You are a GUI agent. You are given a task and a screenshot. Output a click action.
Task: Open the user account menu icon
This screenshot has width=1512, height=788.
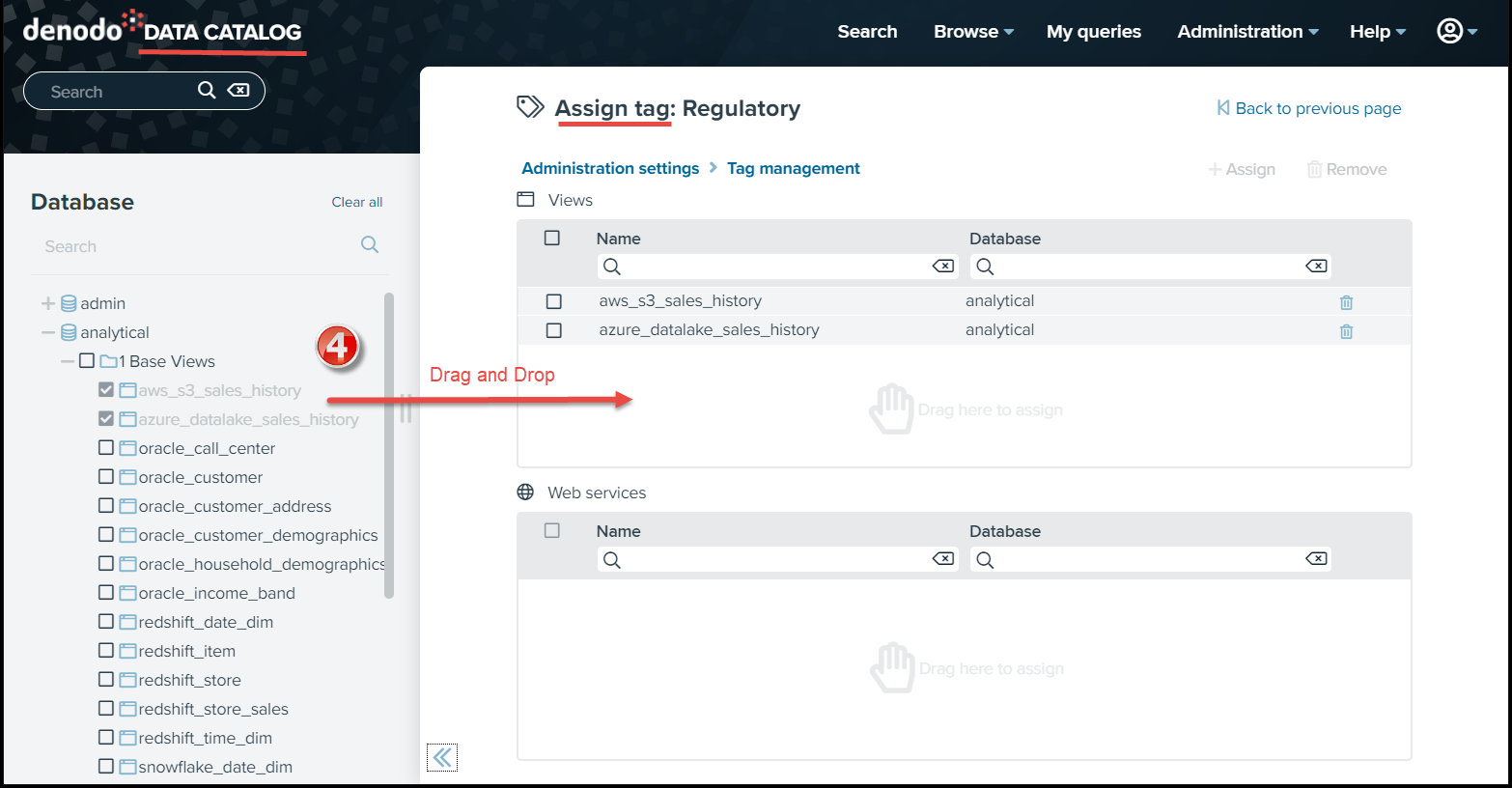click(1457, 31)
